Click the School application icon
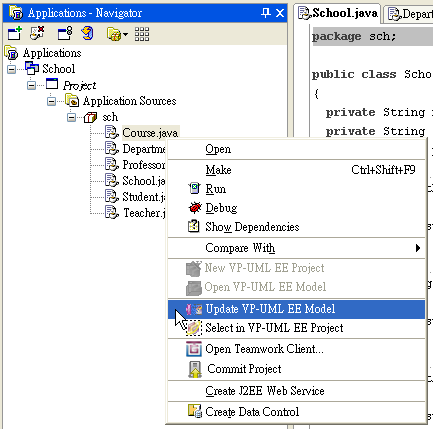This screenshot has height=429, width=433. (32, 68)
